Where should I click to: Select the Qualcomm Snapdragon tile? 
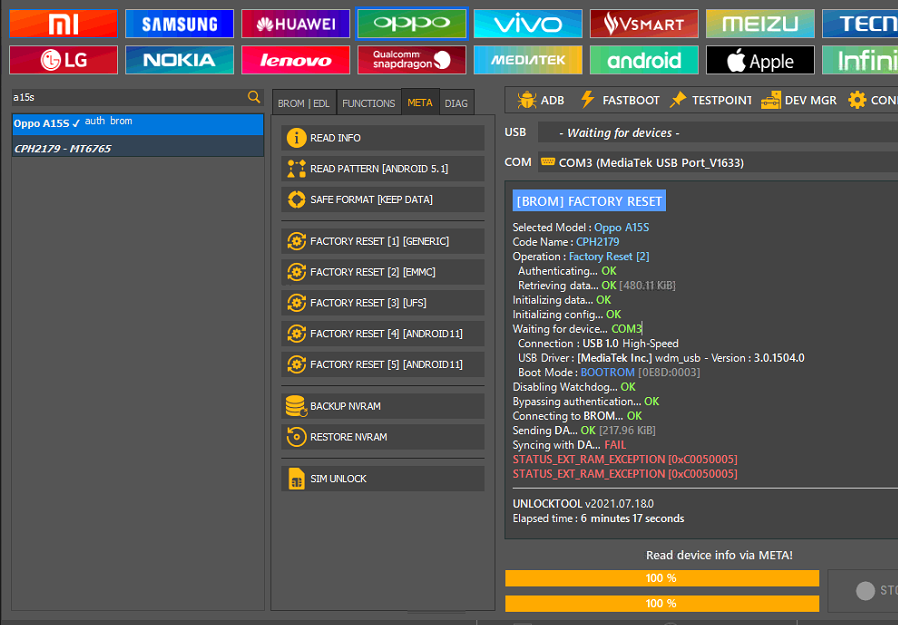pyautogui.click(x=412, y=60)
